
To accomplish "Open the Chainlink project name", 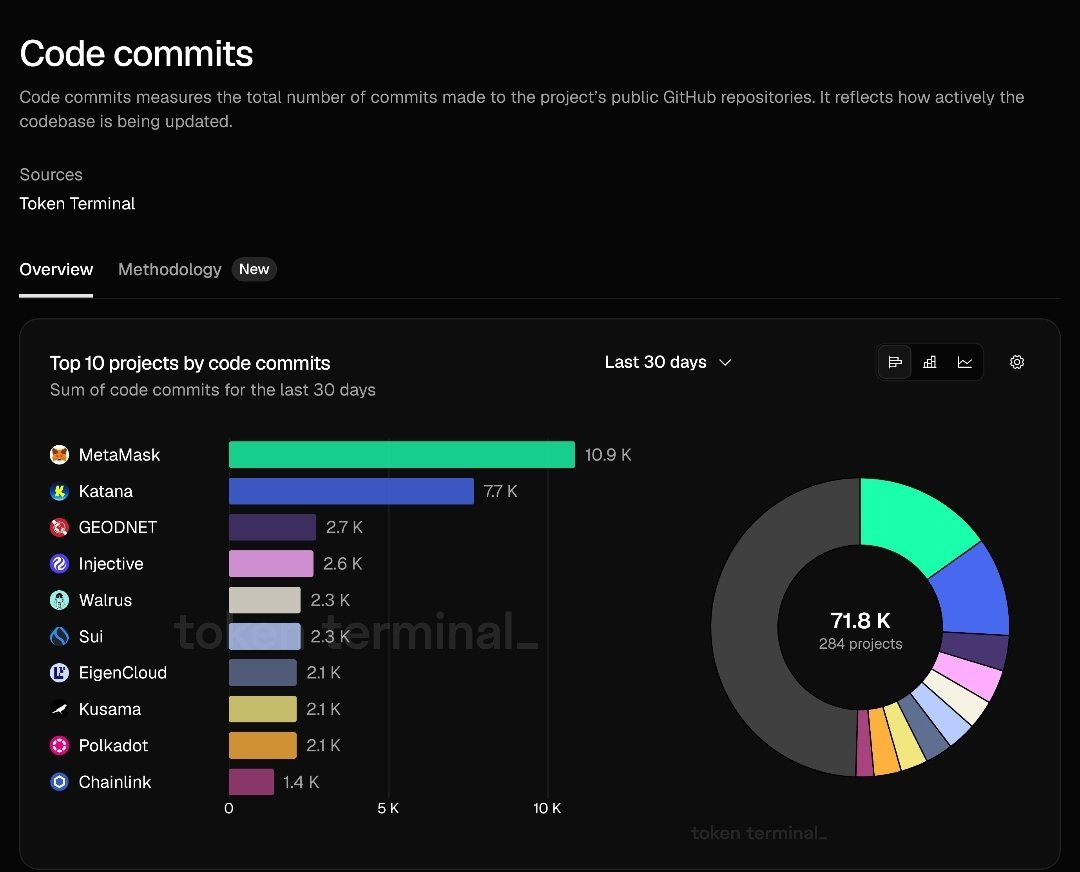I will [x=114, y=782].
